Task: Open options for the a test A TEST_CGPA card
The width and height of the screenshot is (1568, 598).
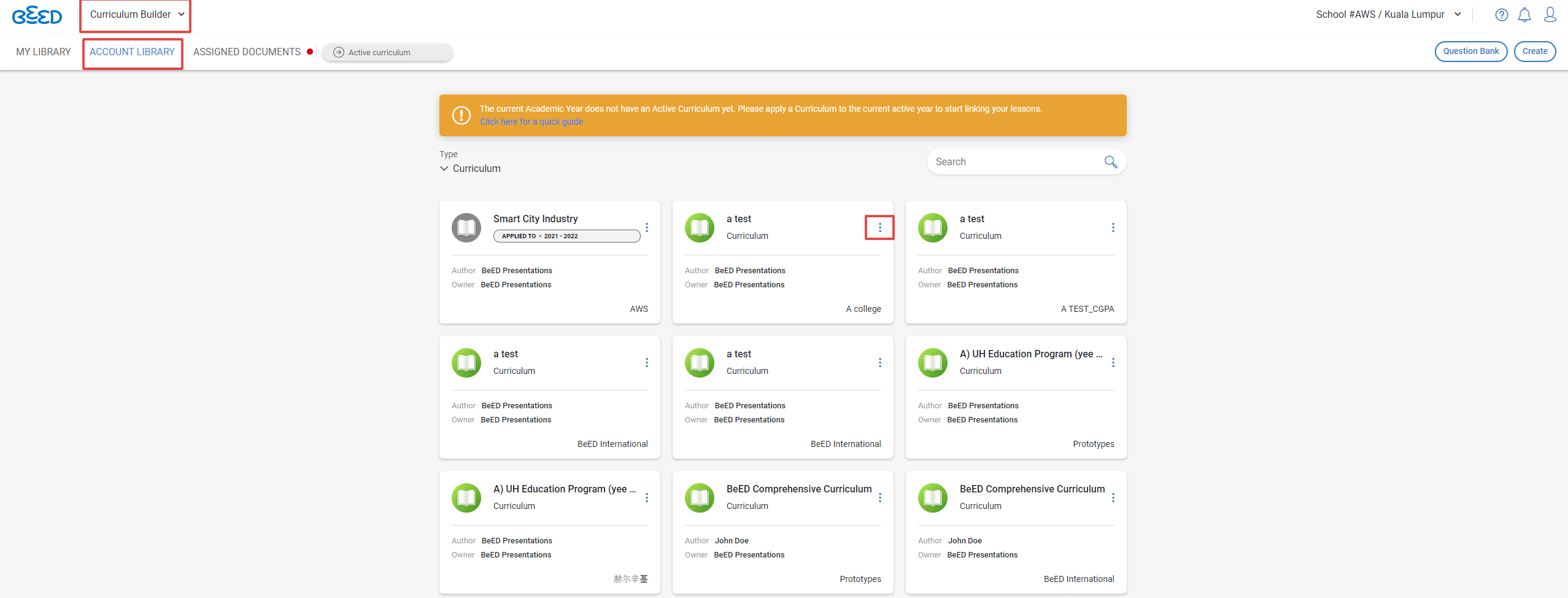Action: 1113,227
